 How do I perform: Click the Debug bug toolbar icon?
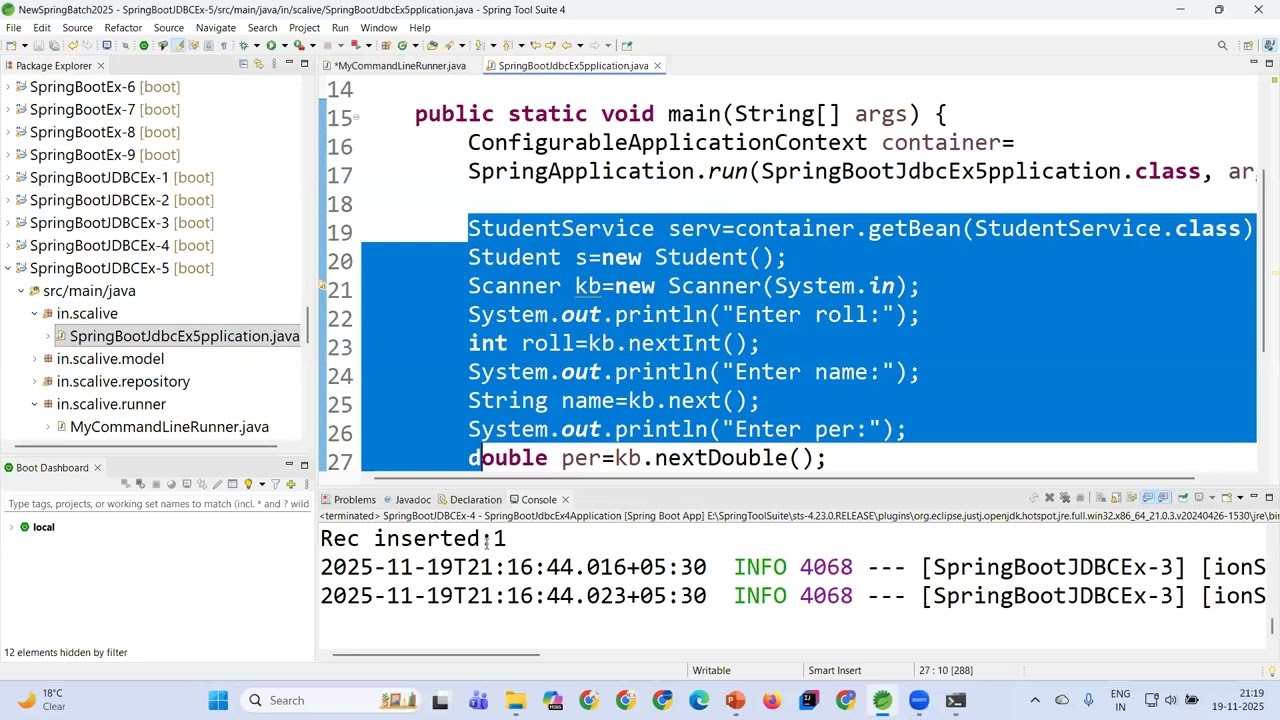[243, 45]
